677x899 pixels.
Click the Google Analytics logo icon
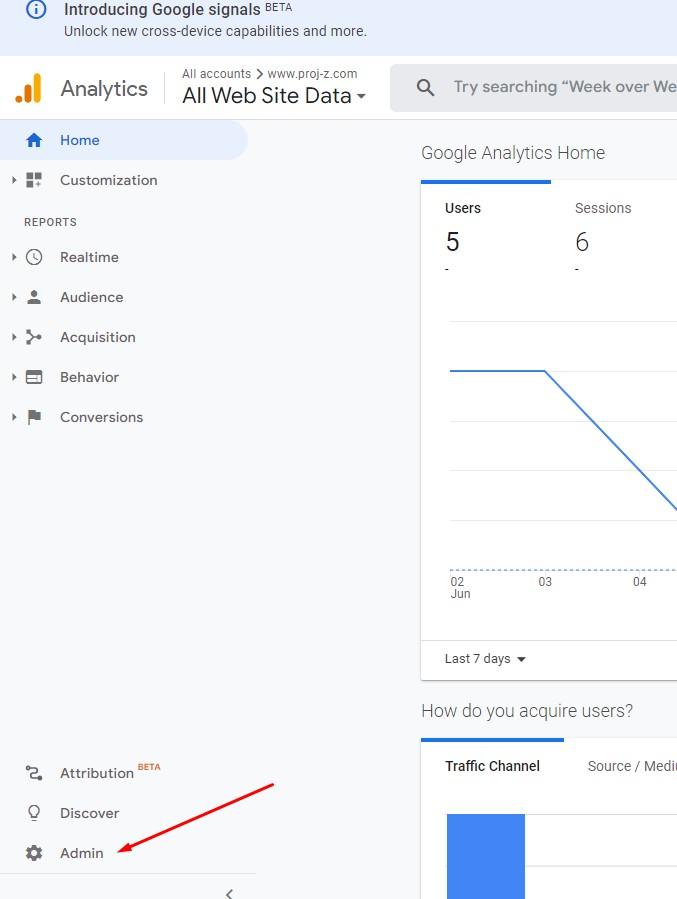tap(28, 89)
